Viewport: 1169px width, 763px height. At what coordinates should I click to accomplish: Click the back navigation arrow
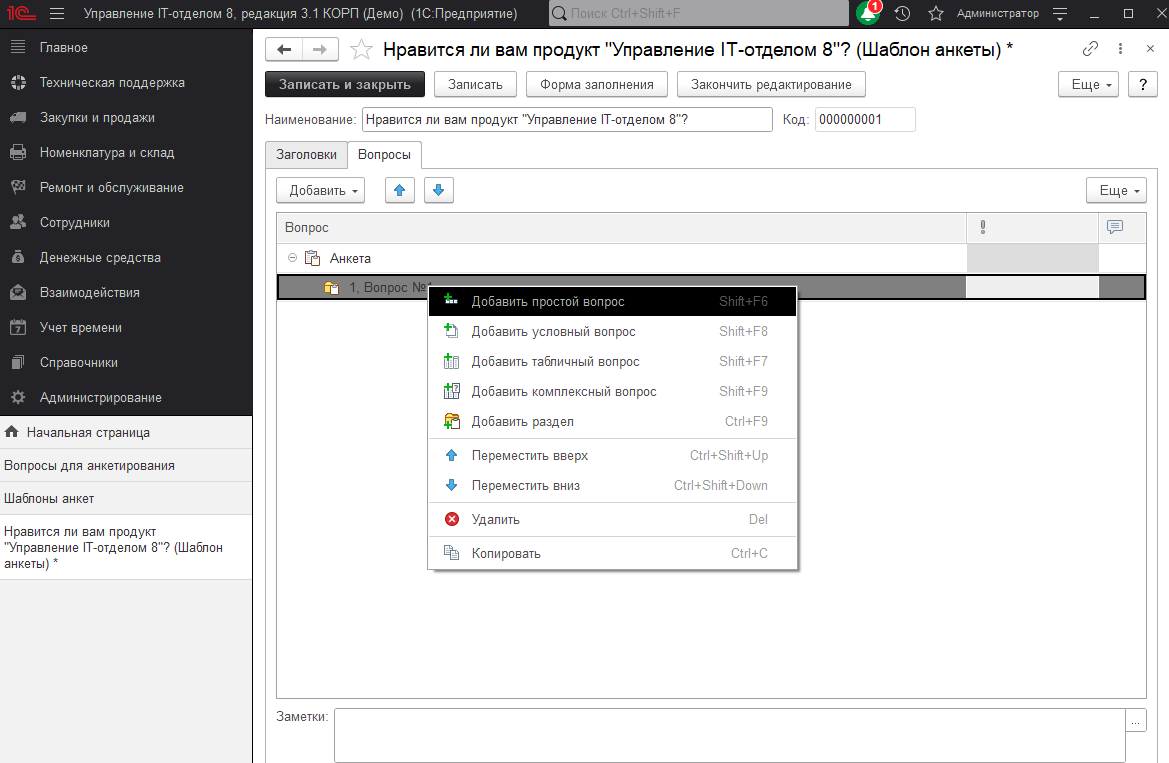(x=284, y=50)
